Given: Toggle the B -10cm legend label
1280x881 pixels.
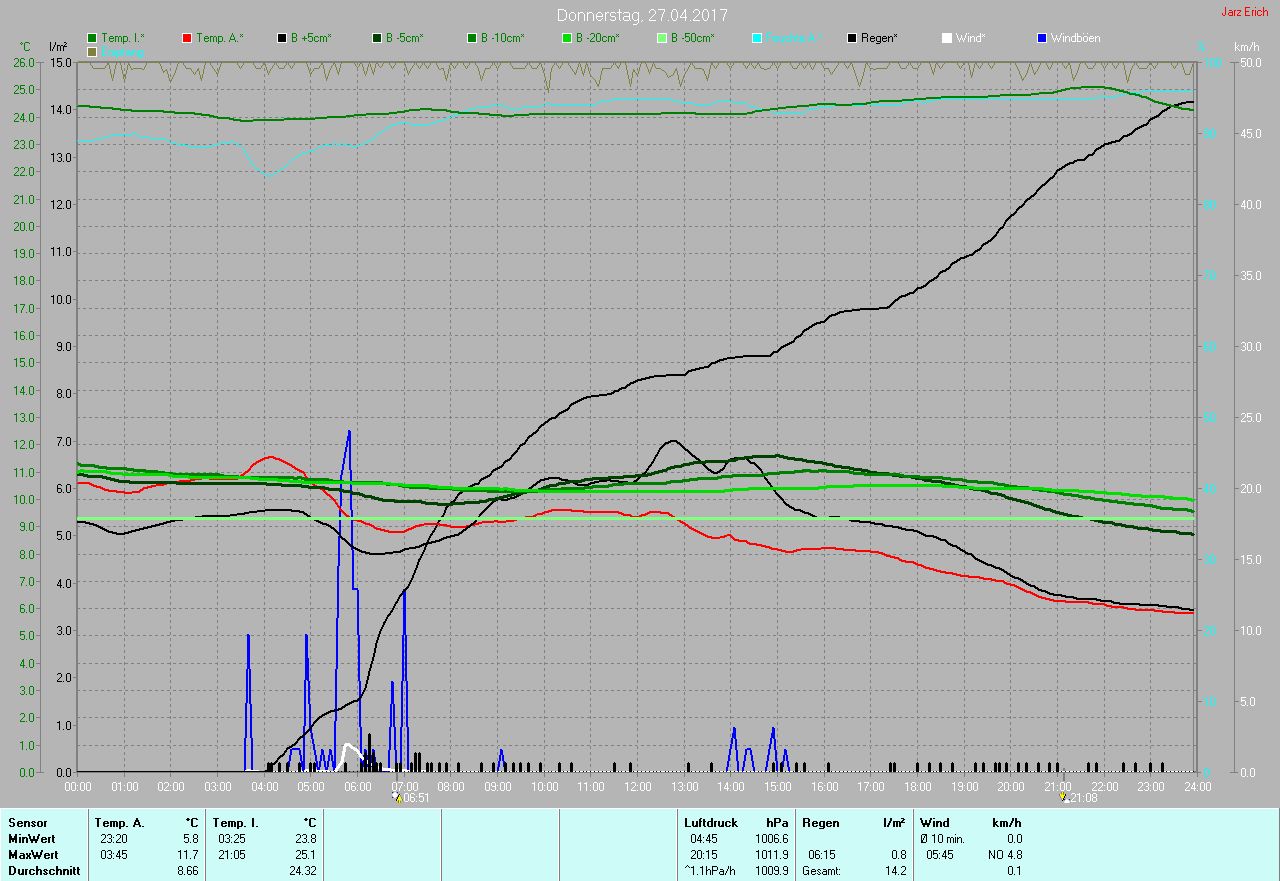Looking at the screenshot, I should point(502,38).
